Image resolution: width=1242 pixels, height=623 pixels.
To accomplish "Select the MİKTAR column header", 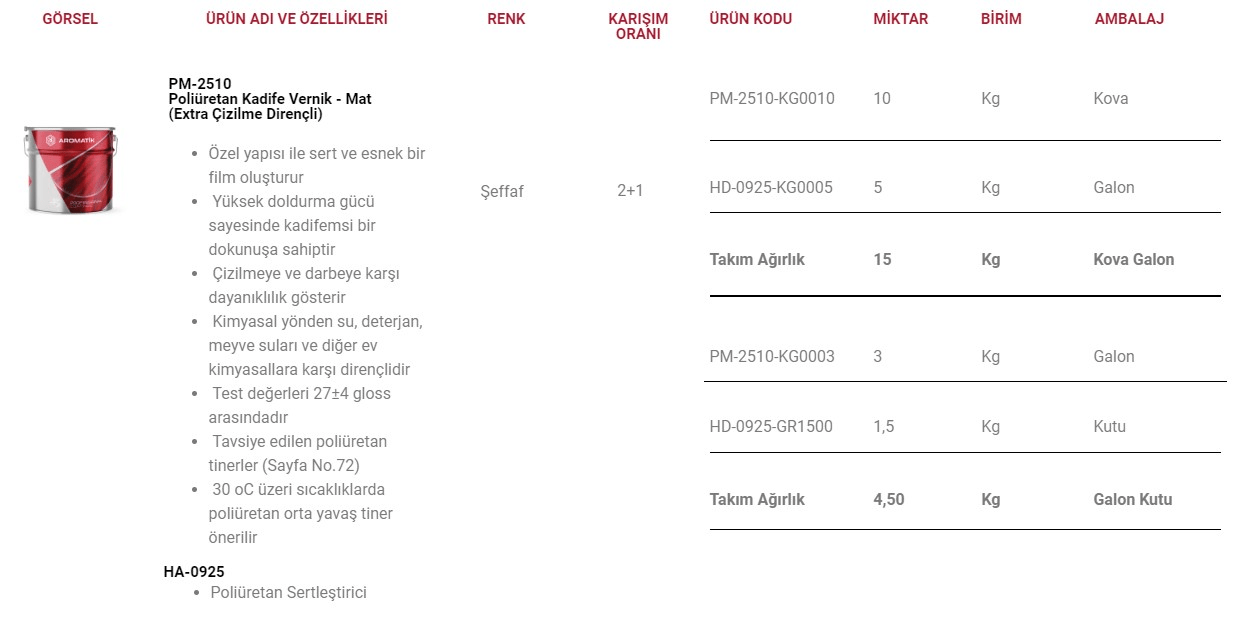I will point(900,19).
